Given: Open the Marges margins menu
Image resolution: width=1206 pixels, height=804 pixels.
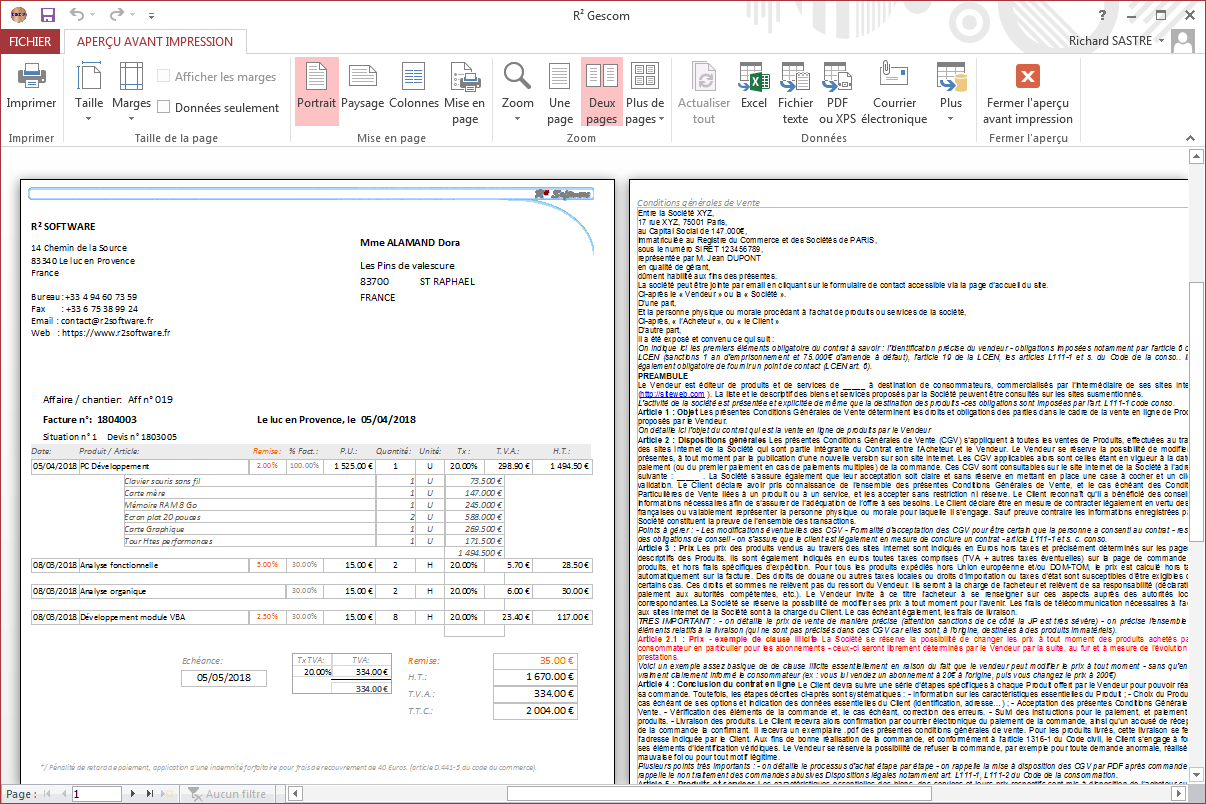Looking at the screenshot, I should 131,92.
